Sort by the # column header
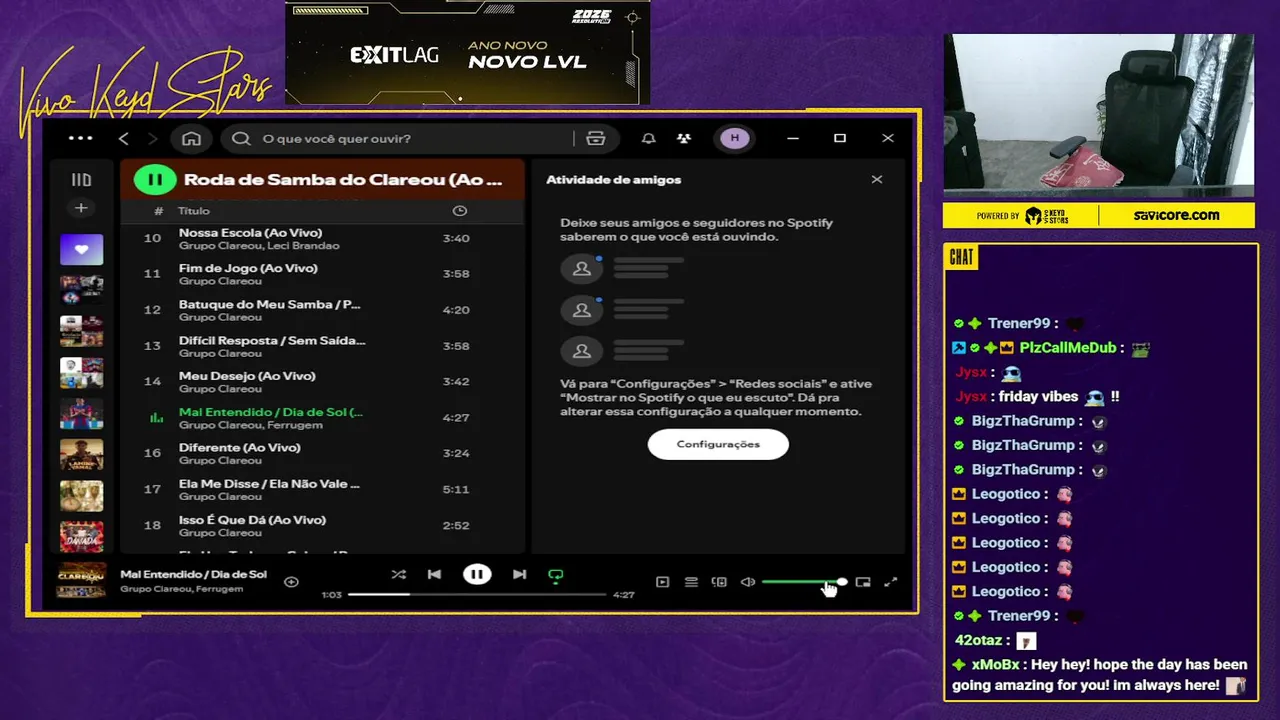1280x720 pixels. coord(158,211)
